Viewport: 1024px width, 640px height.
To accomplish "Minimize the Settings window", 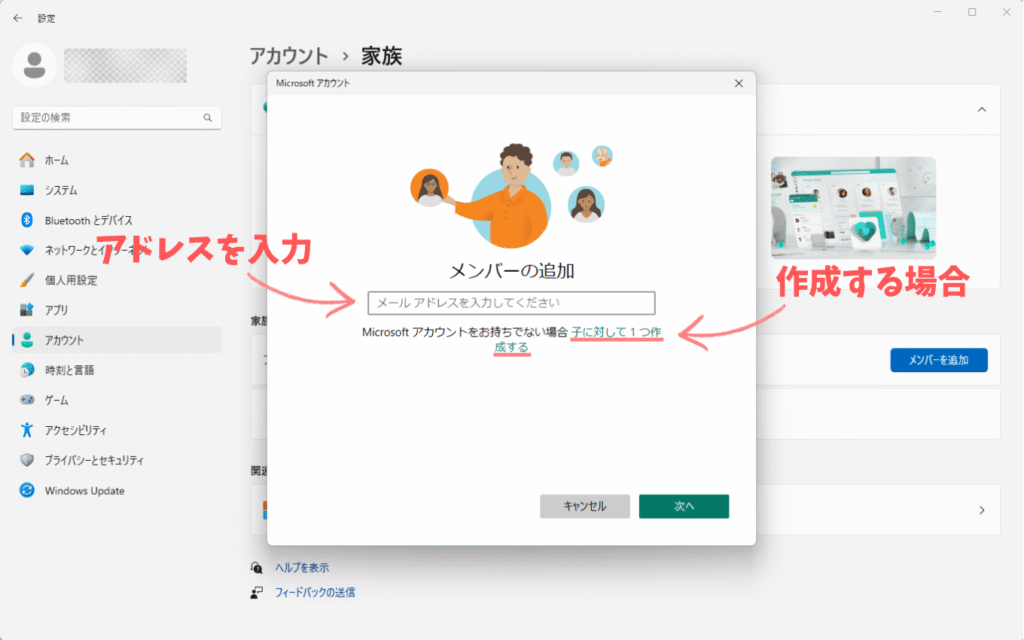I will (x=938, y=12).
